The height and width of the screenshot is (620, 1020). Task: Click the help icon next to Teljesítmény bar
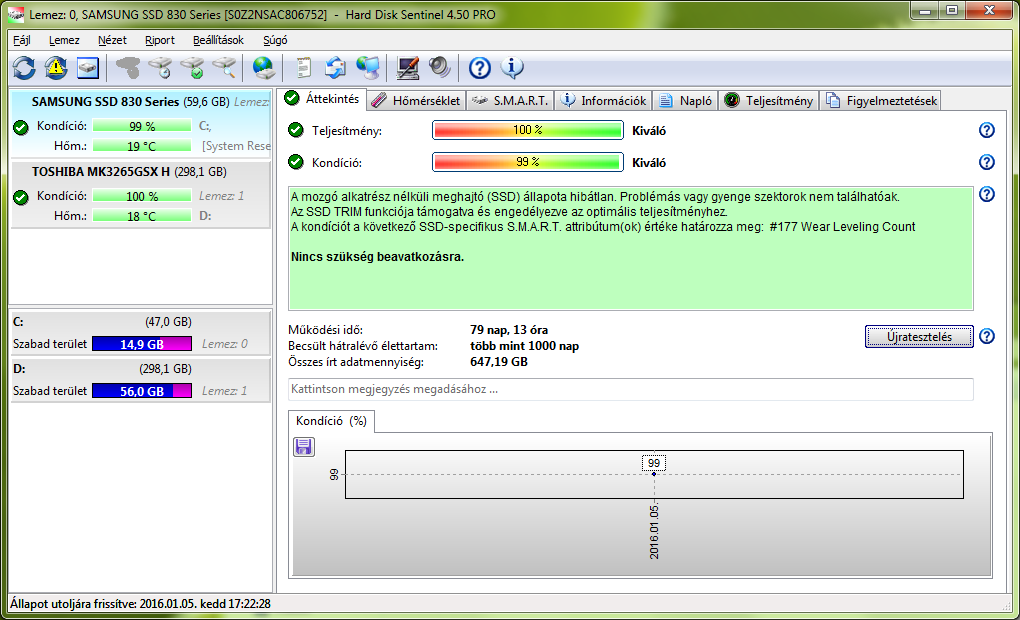[x=987, y=130]
